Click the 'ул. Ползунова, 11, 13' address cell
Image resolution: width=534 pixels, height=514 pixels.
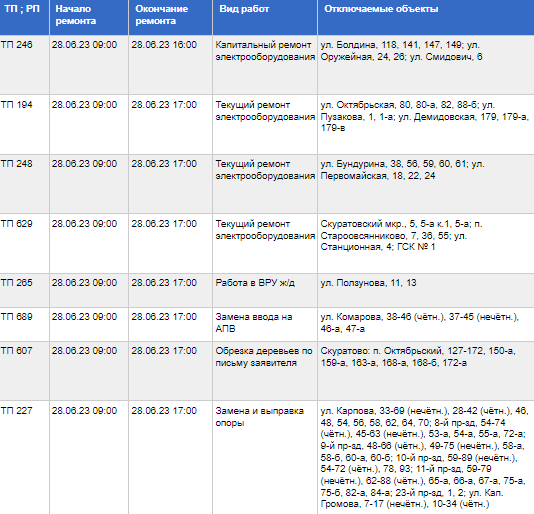click(x=426, y=291)
